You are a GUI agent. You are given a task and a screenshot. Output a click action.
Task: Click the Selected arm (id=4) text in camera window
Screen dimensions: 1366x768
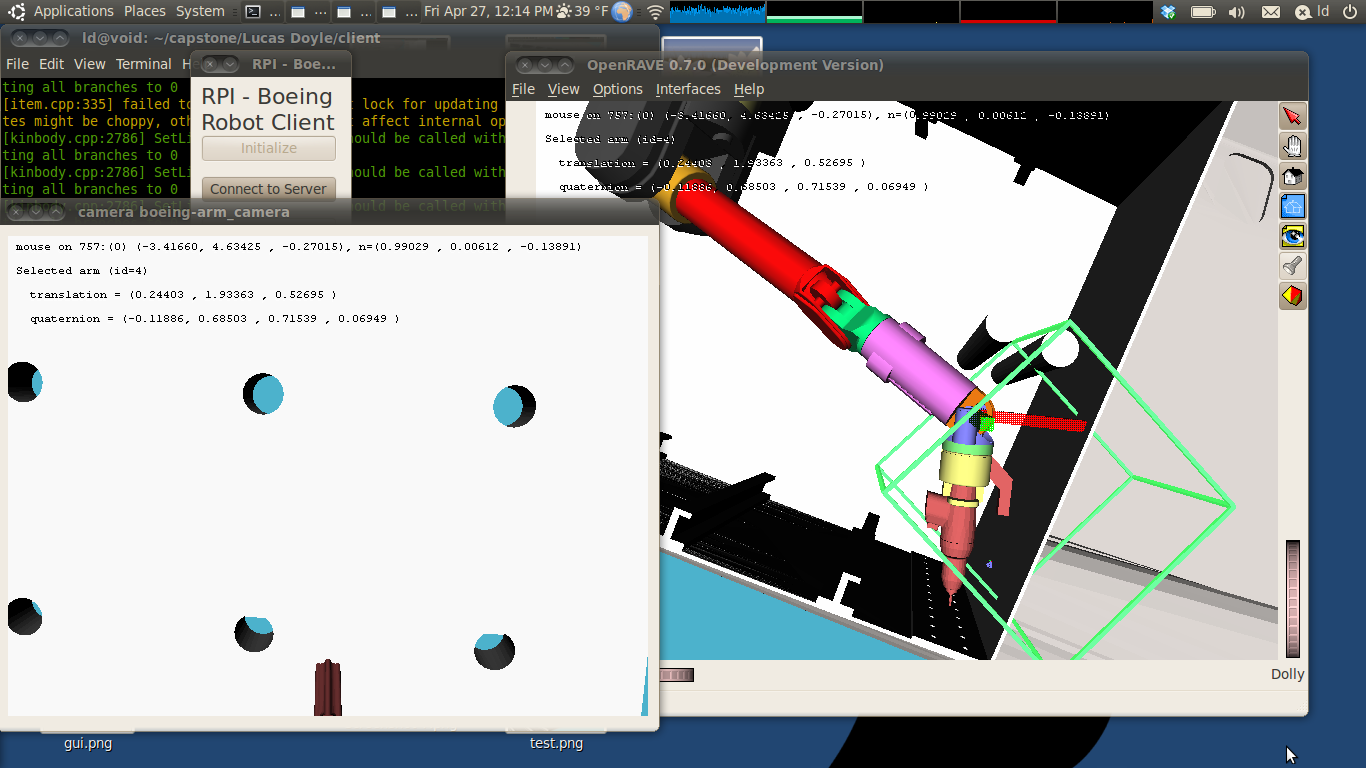coord(82,271)
